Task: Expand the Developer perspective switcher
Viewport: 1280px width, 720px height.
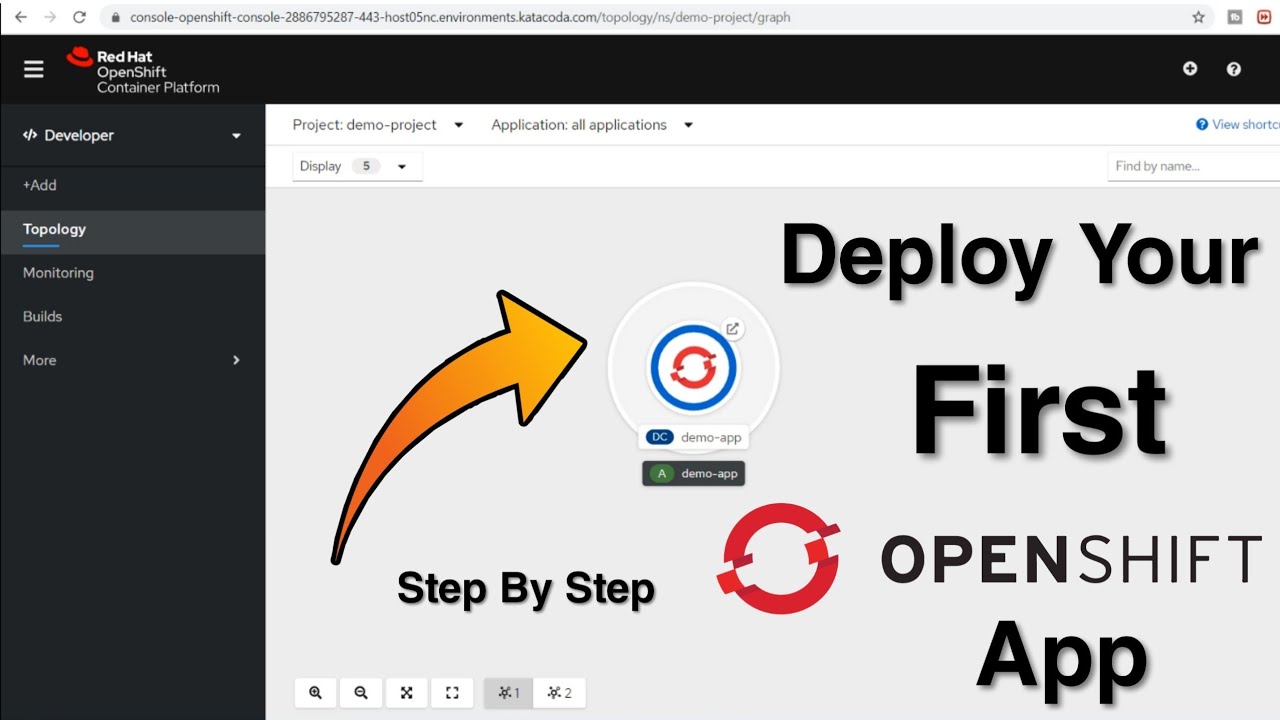Action: pyautogui.click(x=132, y=135)
